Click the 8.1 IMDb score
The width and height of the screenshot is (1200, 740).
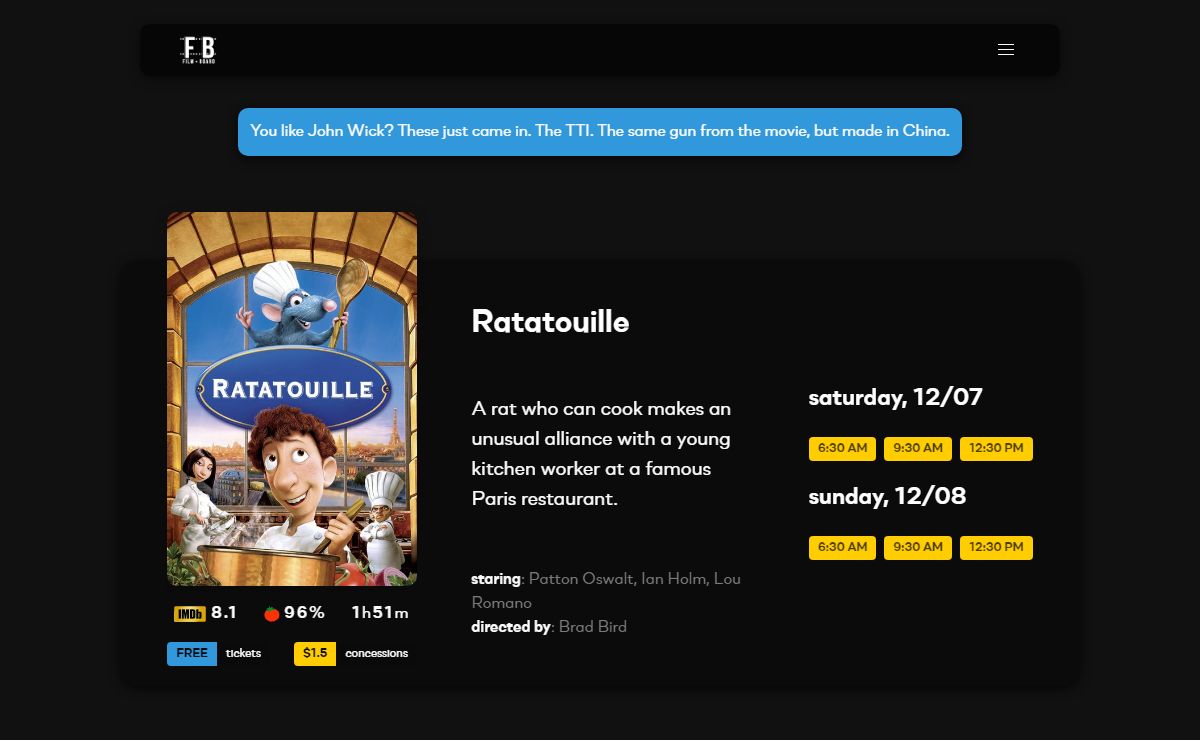click(x=224, y=613)
